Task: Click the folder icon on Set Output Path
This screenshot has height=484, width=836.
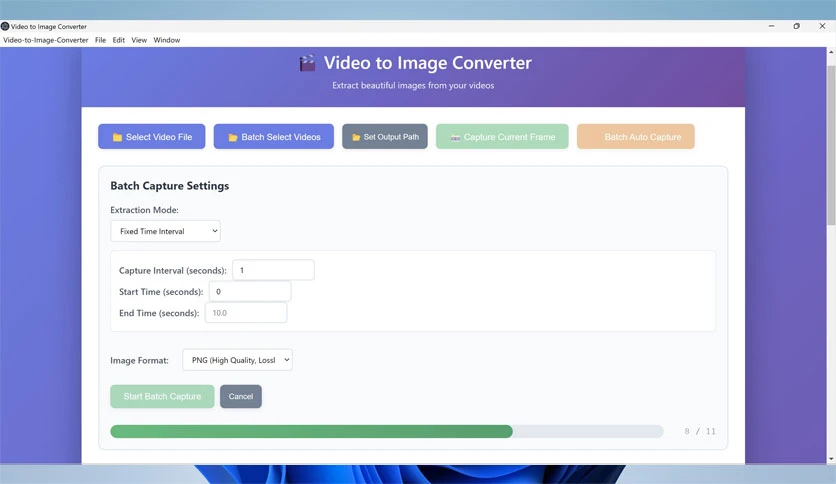Action: tap(356, 137)
